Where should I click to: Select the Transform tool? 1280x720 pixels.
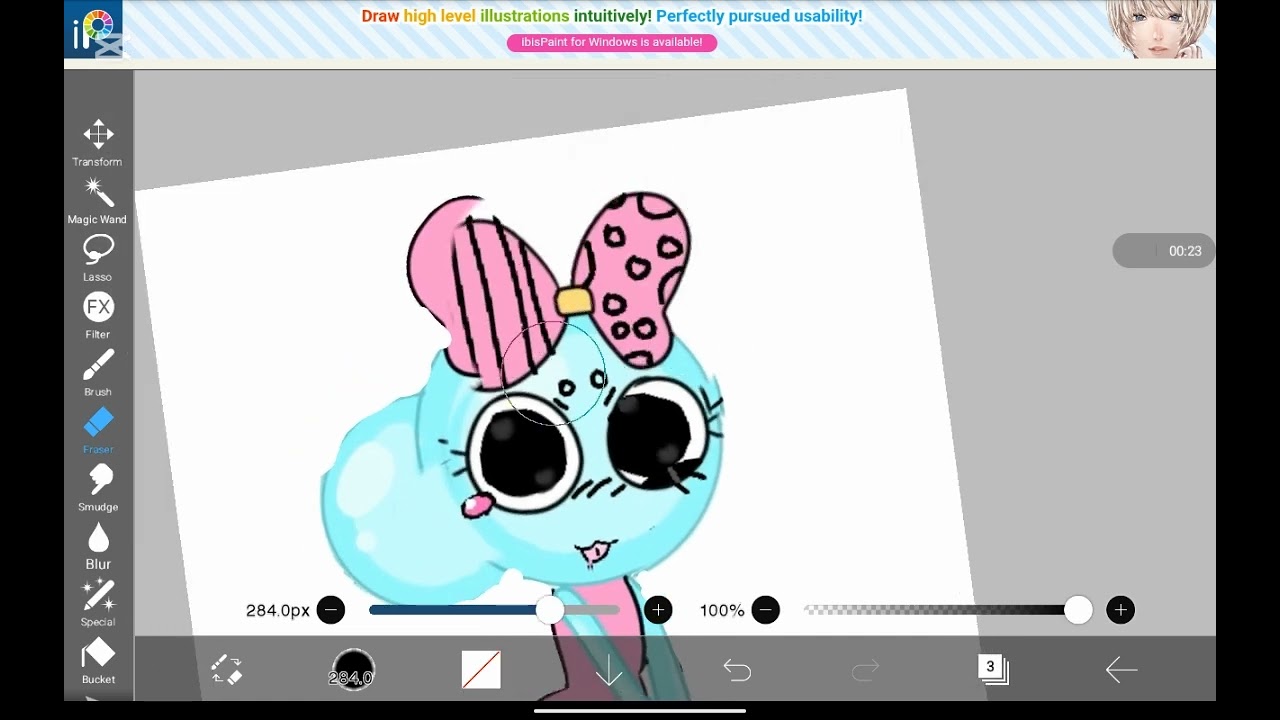click(x=98, y=143)
